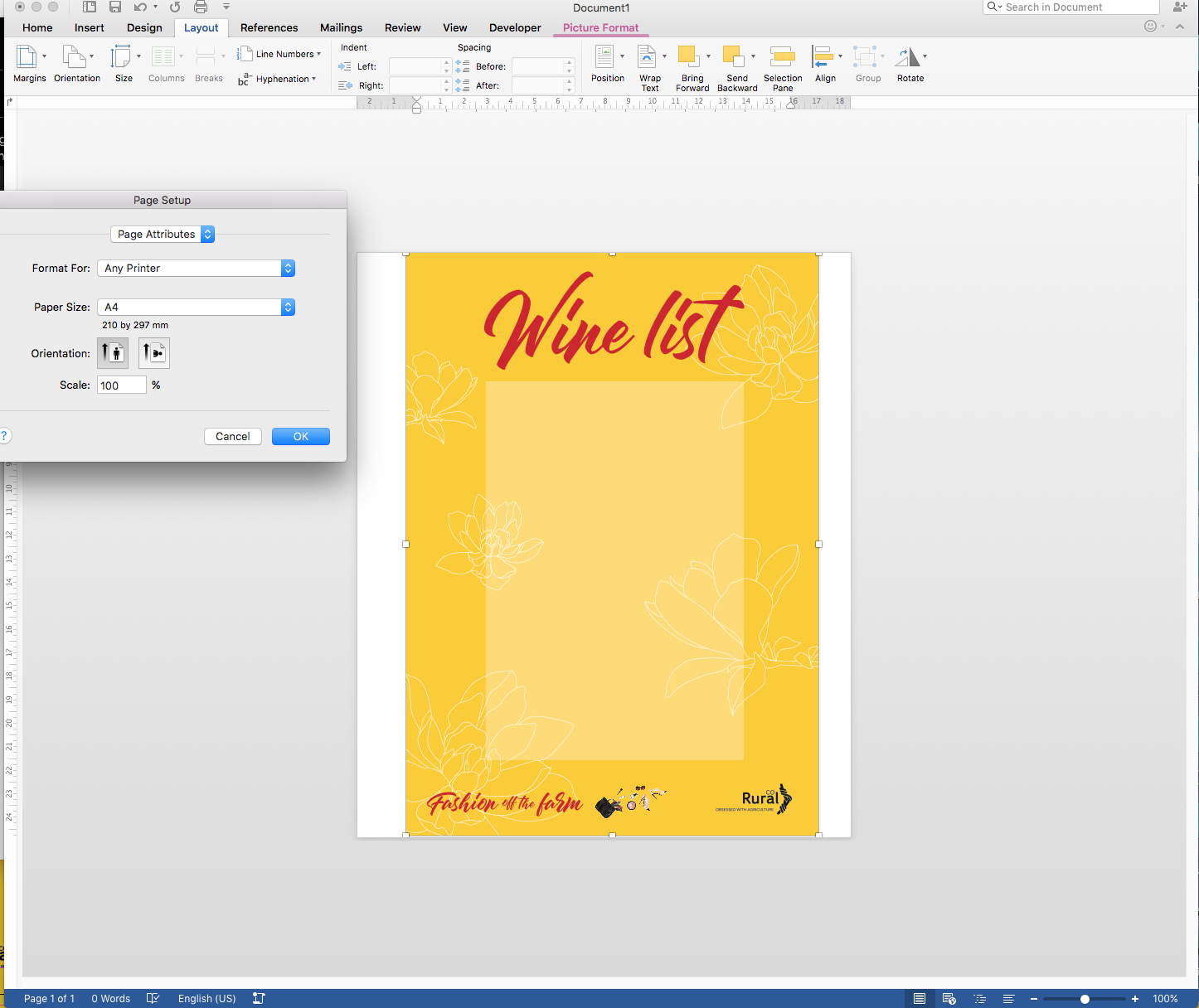Image resolution: width=1199 pixels, height=1008 pixels.
Task: Switch to the Picture Format tab
Action: [600, 27]
